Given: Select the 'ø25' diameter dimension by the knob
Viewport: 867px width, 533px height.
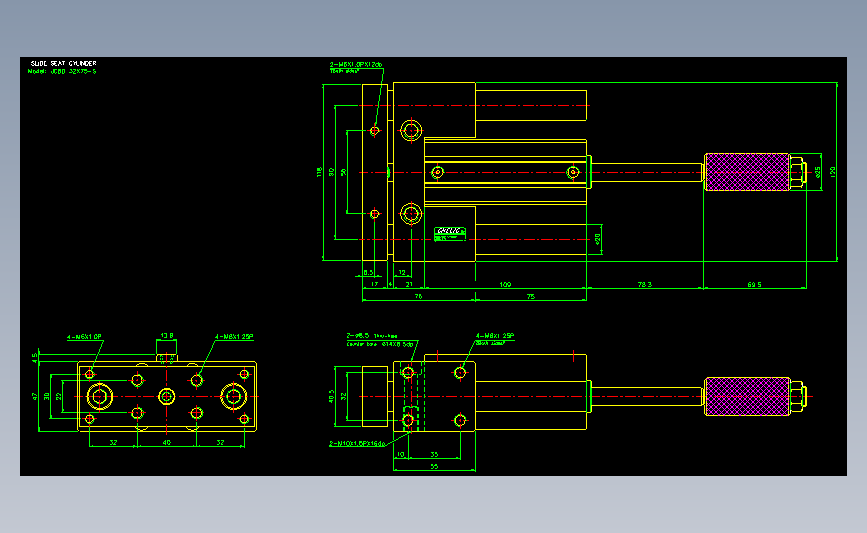Looking at the screenshot, I should [x=818, y=172].
